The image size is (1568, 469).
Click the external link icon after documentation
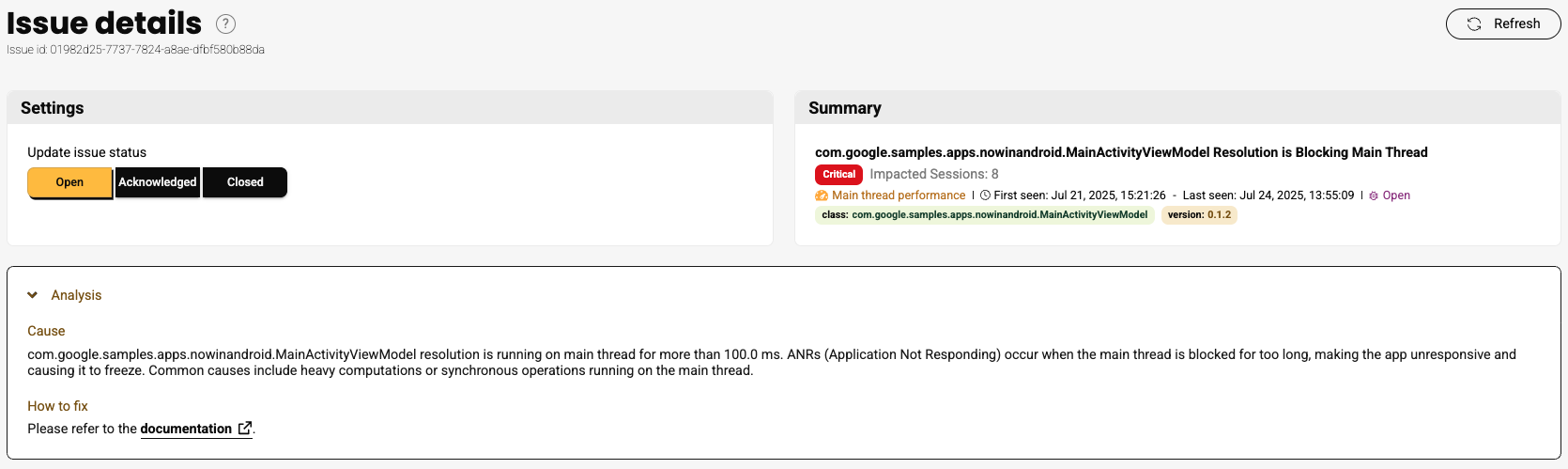click(x=244, y=429)
